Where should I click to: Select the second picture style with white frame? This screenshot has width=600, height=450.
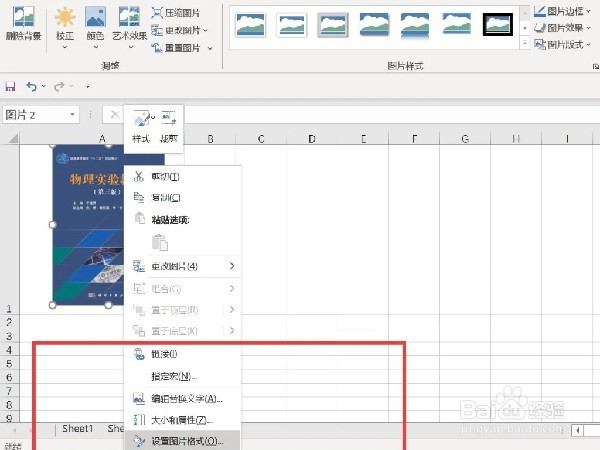(292, 24)
